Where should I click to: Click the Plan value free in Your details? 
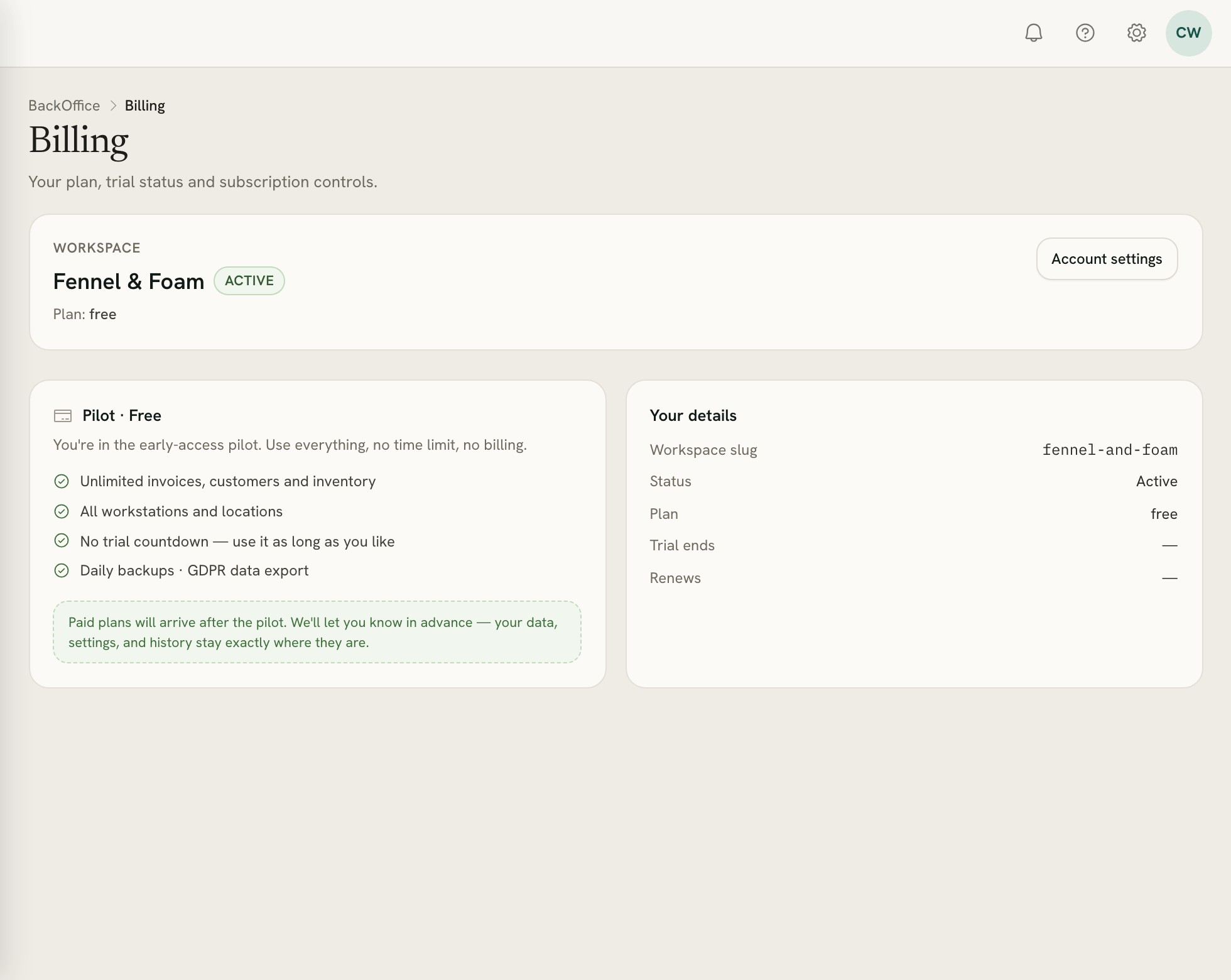pos(1164,514)
